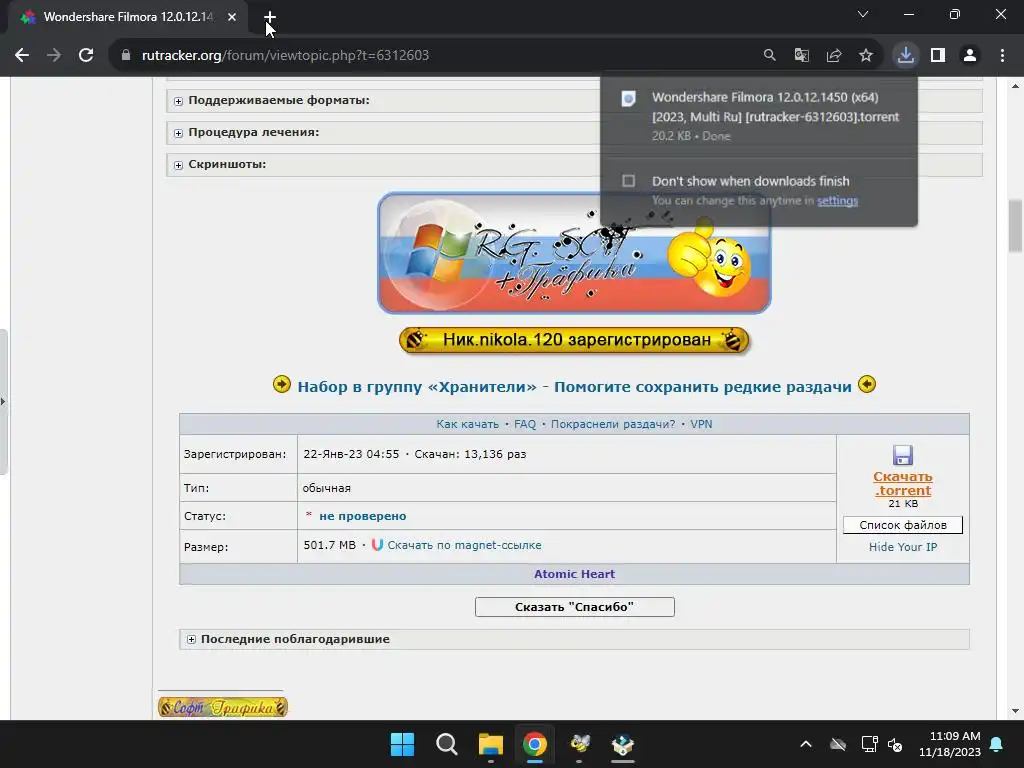Open the box installer app in taskbar

(x=623, y=744)
